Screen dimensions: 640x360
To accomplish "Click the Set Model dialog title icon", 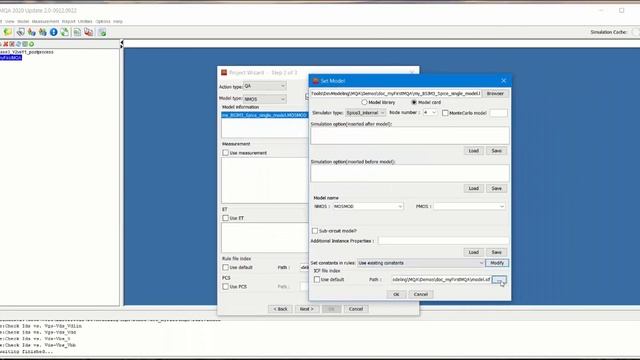I will [x=316, y=81].
